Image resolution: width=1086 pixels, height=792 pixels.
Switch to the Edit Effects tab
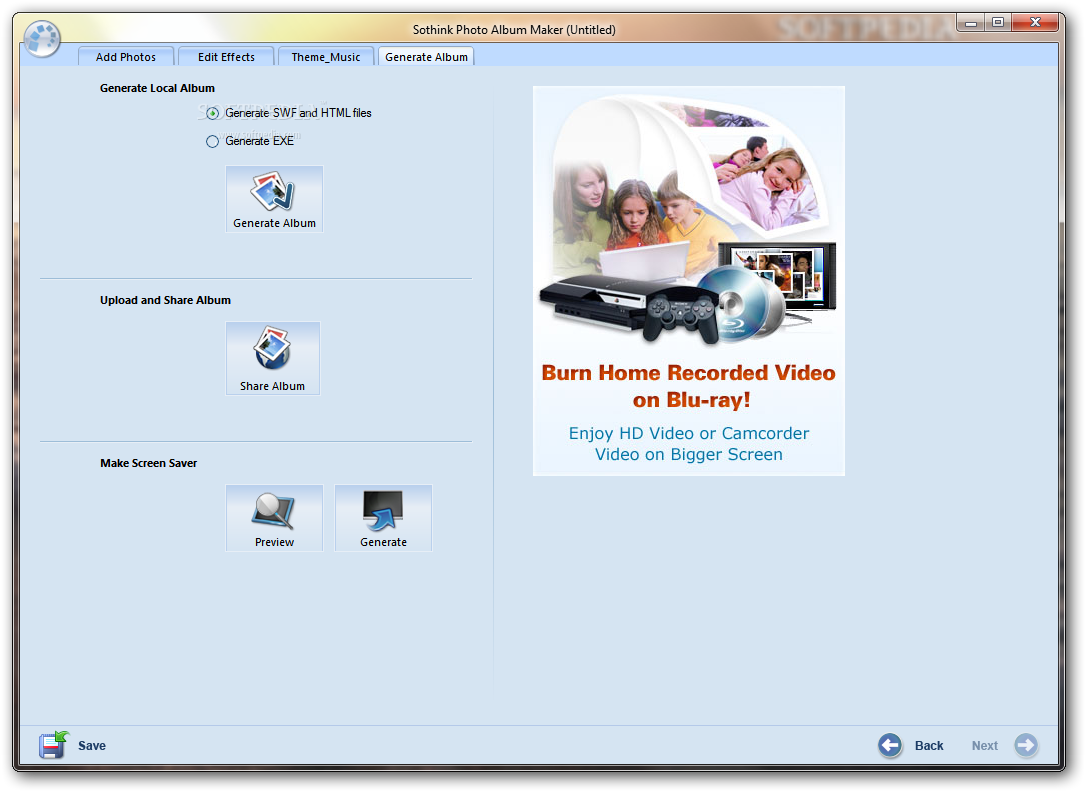(x=226, y=57)
